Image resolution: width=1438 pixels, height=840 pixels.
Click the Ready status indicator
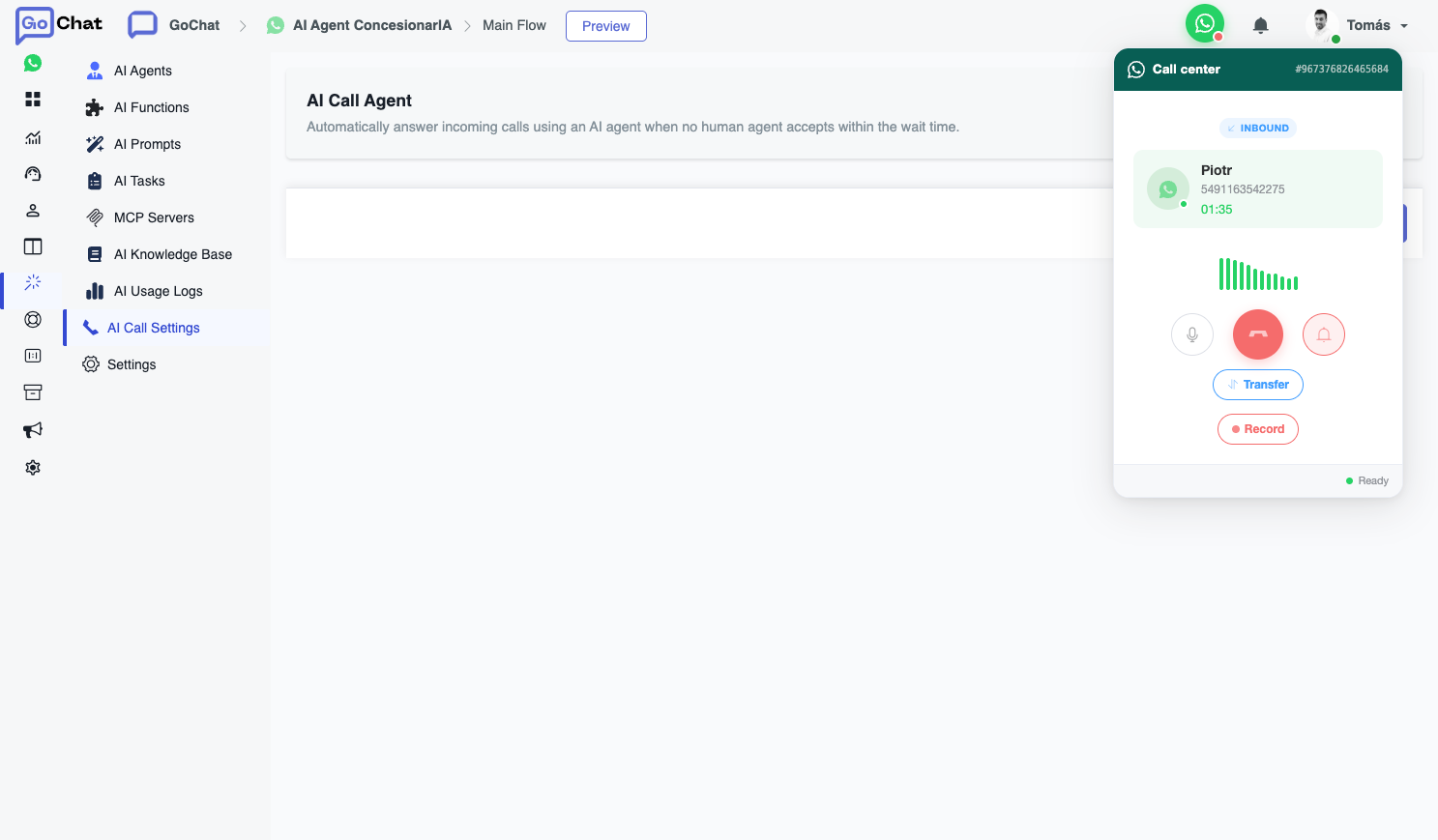pyautogui.click(x=1367, y=480)
